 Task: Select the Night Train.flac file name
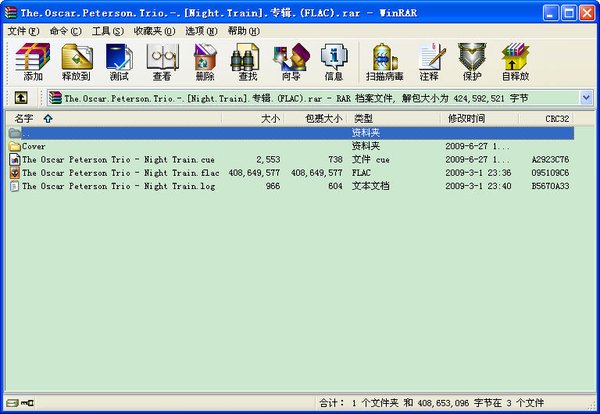[121, 173]
